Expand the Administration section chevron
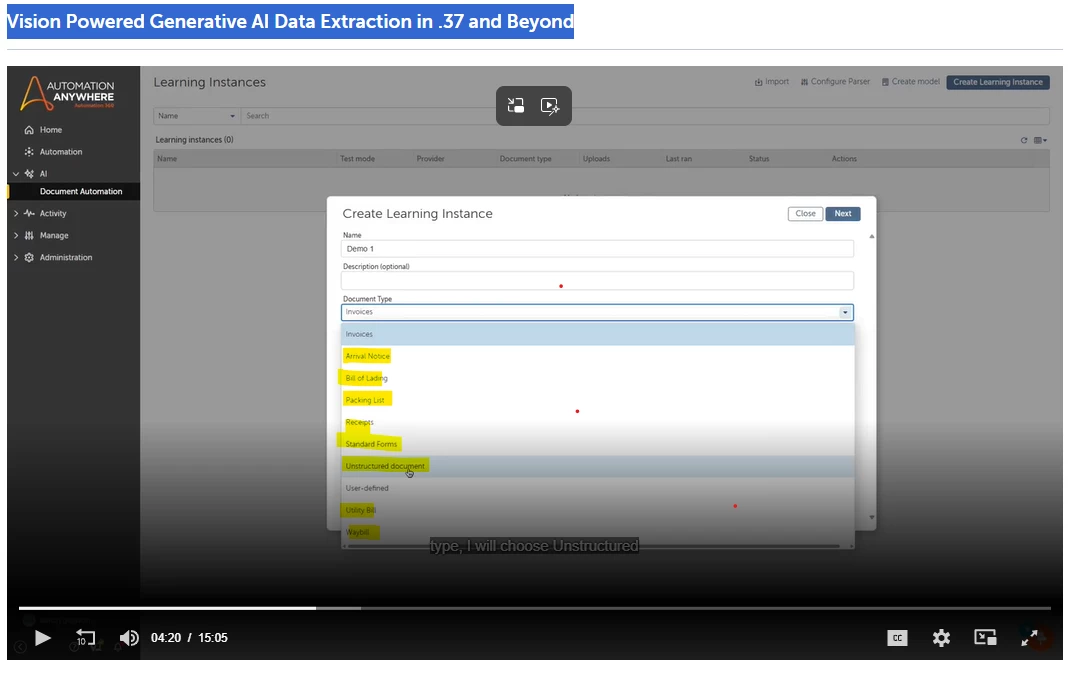Screen dimensions: 1075x687 (x=16, y=257)
